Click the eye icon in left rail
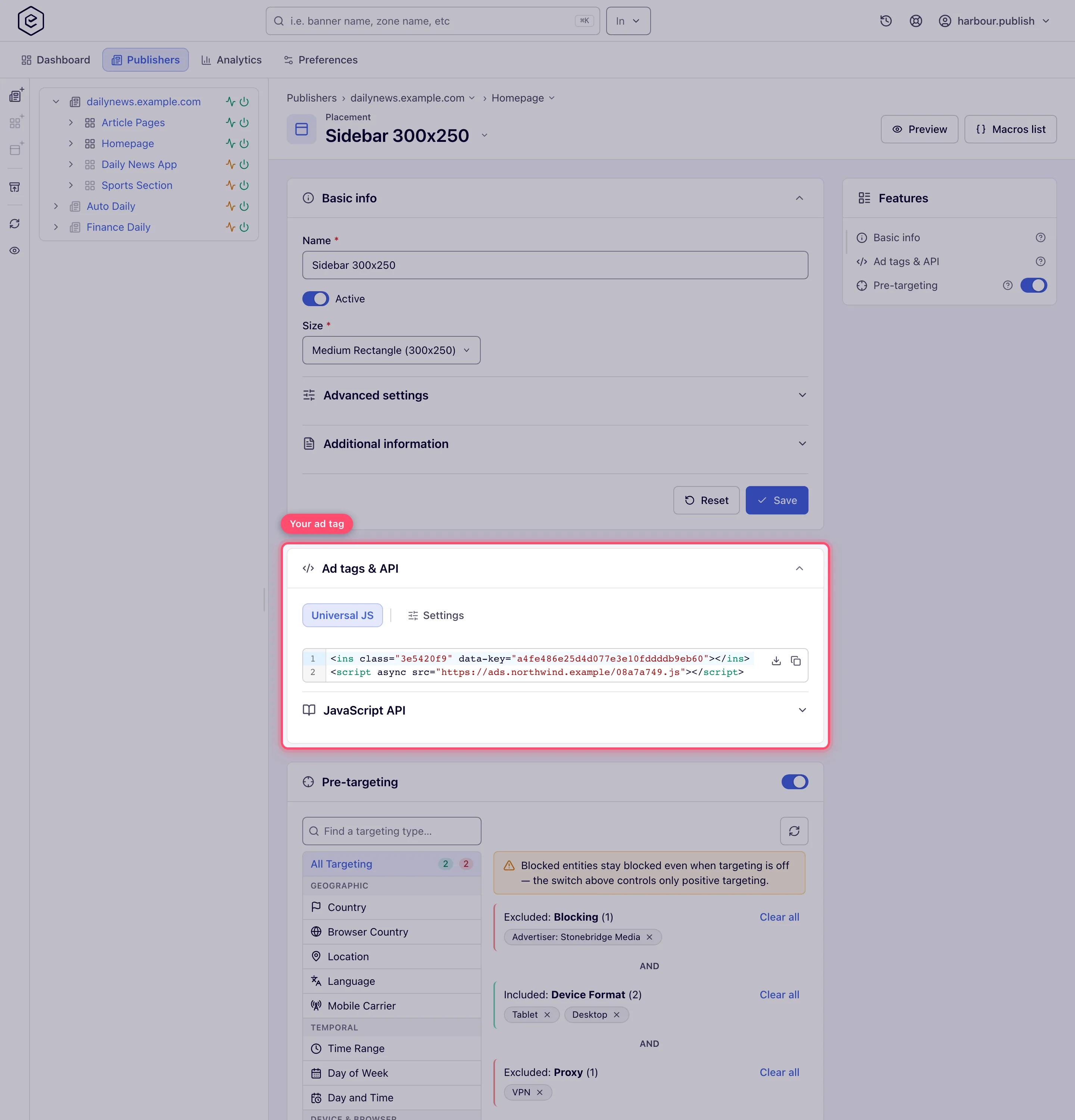Screen dimensions: 1075x1120 click(15, 251)
